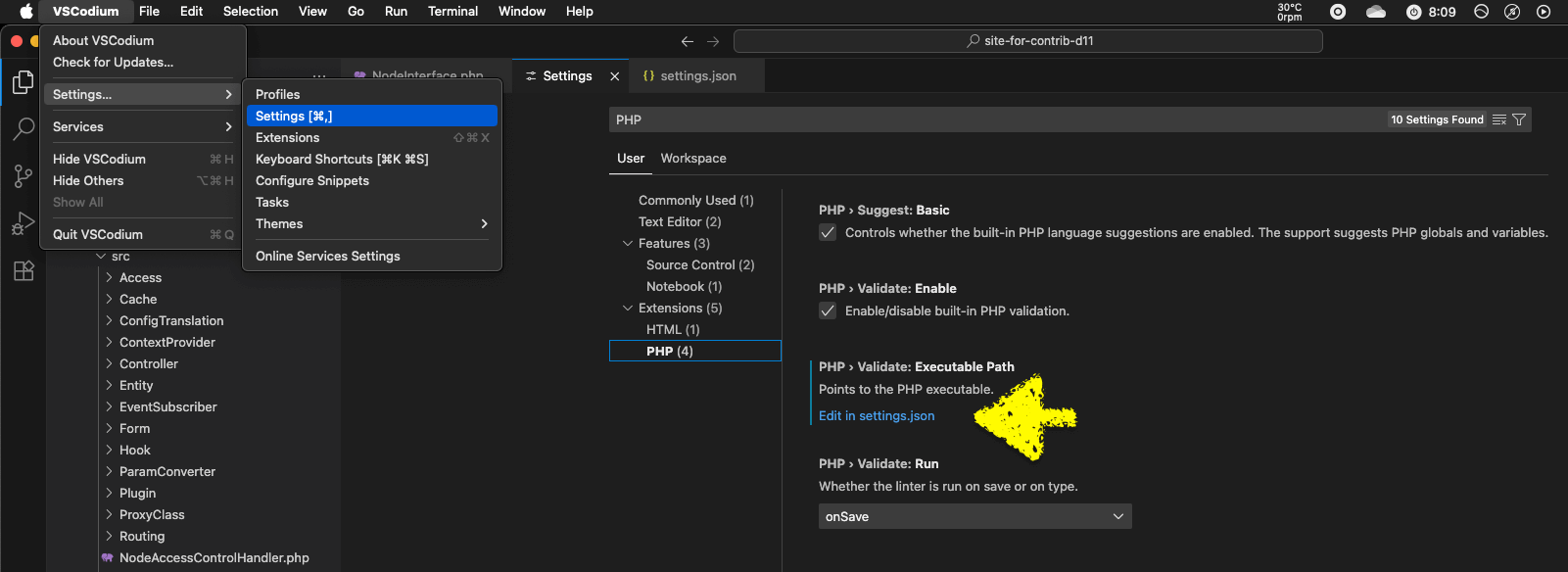Click the crossed-out music note icon
This screenshot has width=1568, height=572.
[x=1512, y=12]
